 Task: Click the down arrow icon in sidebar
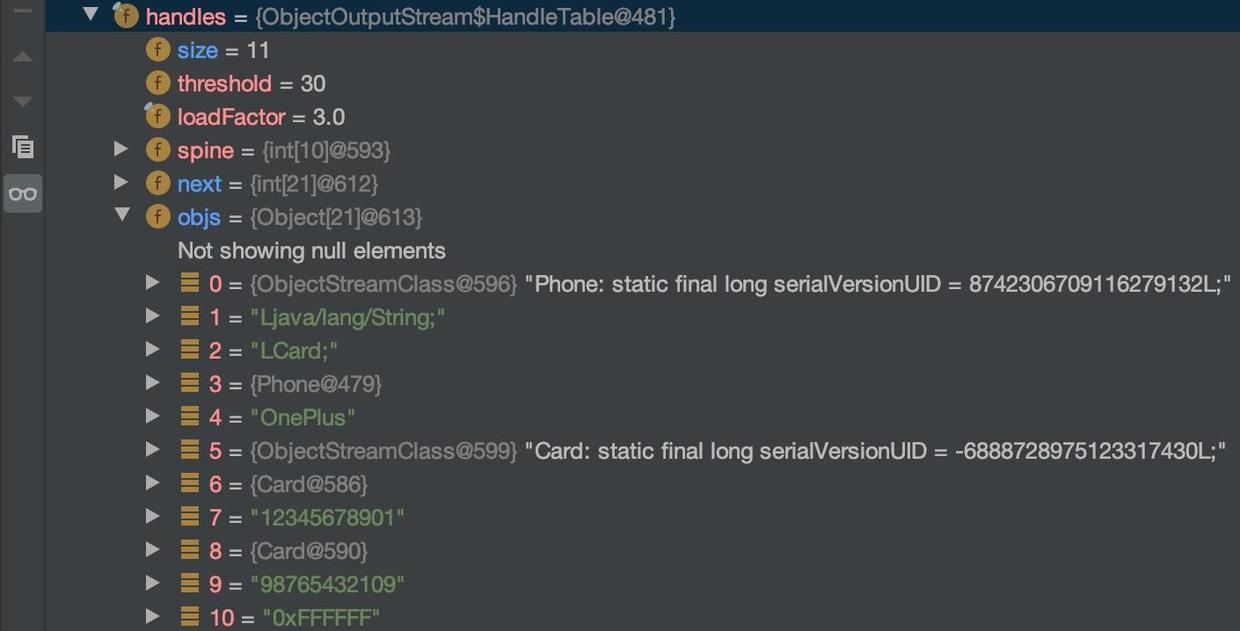(x=23, y=101)
